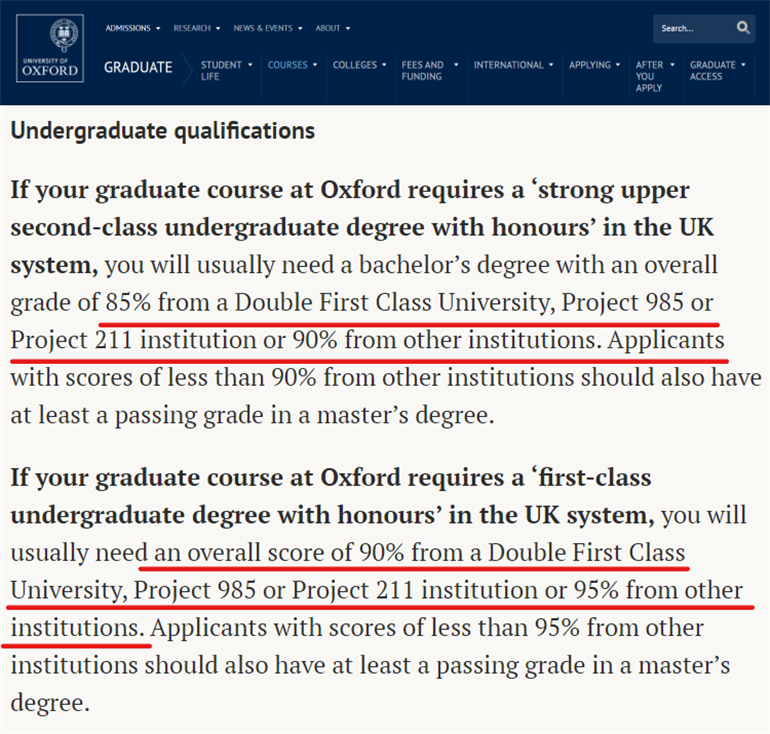Expand the Student Life dropdown arrow

[250, 65]
